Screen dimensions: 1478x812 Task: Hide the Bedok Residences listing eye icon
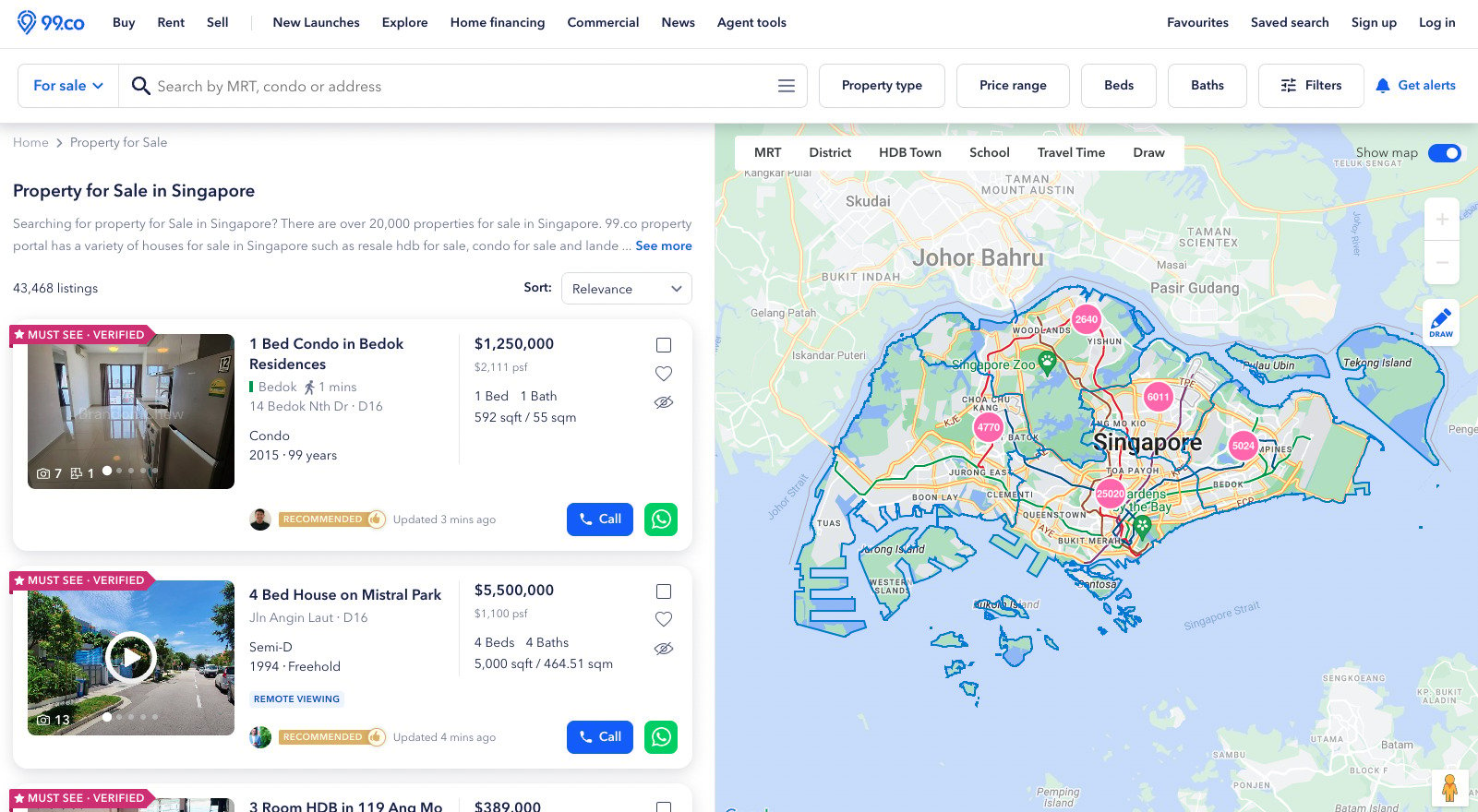coord(664,402)
